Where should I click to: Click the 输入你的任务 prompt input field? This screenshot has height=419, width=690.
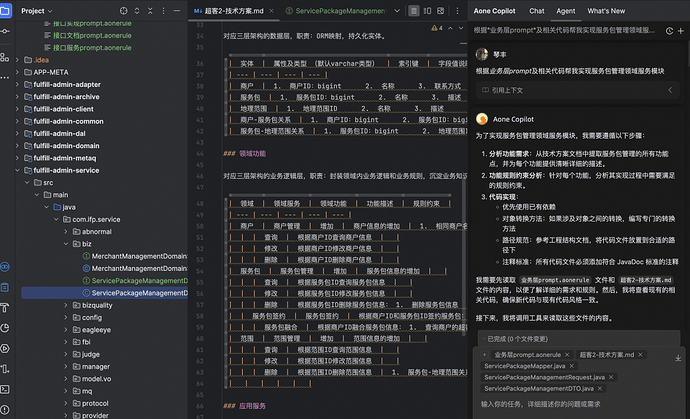pos(576,404)
